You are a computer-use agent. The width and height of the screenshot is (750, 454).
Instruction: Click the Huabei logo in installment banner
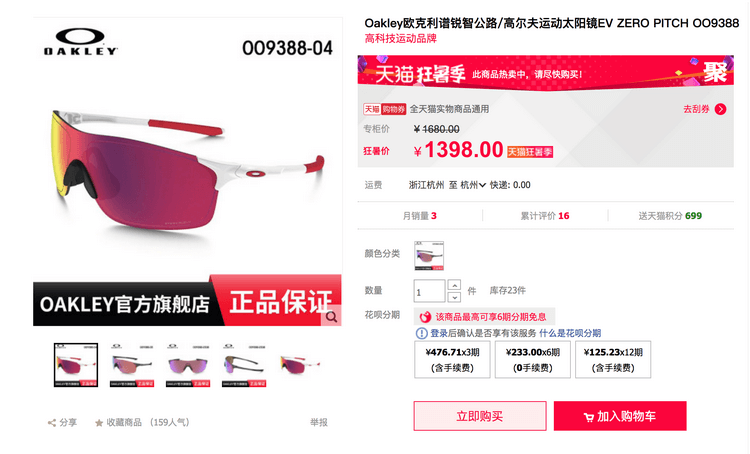(425, 317)
